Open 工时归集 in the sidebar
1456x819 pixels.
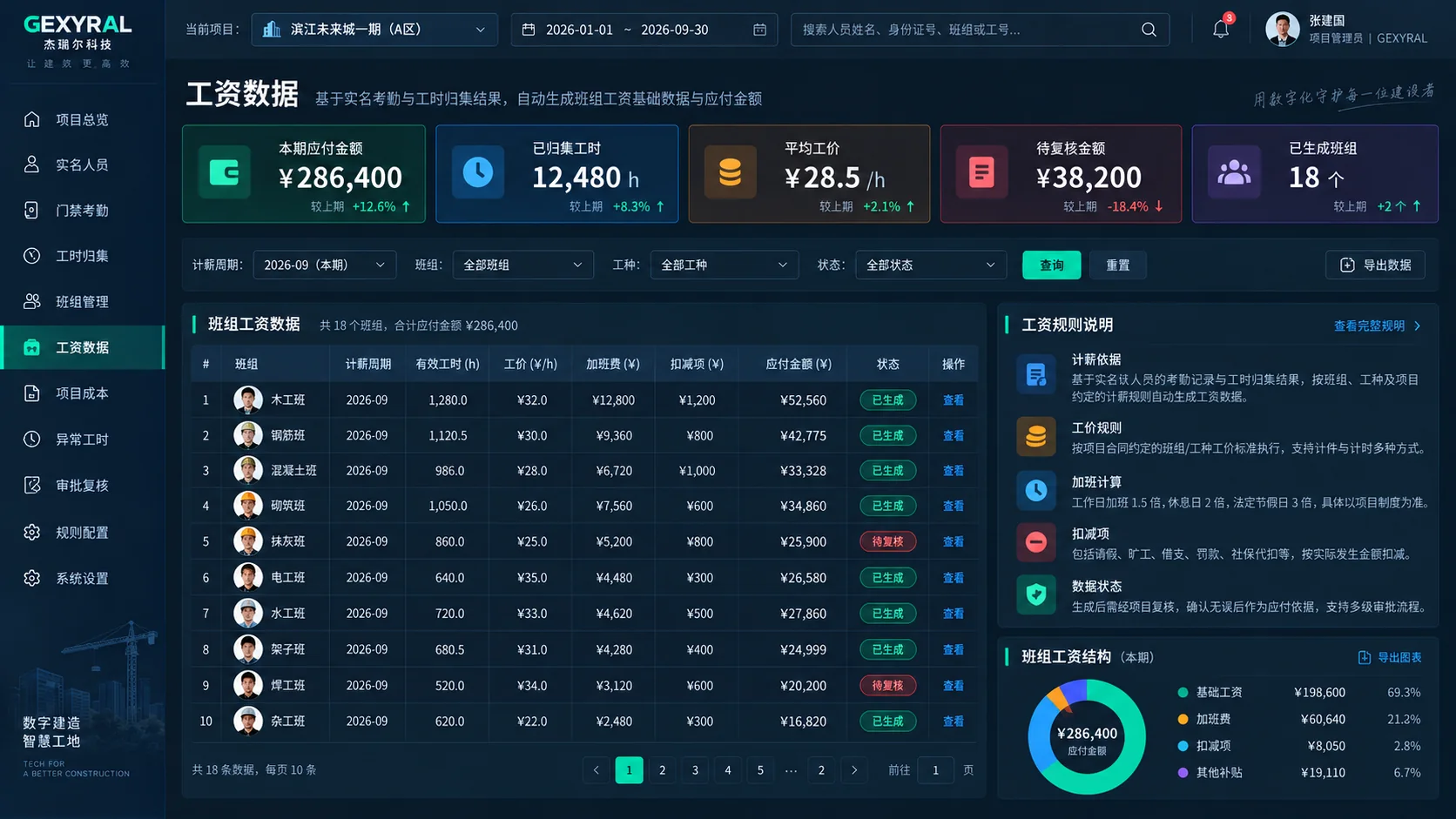(x=82, y=256)
